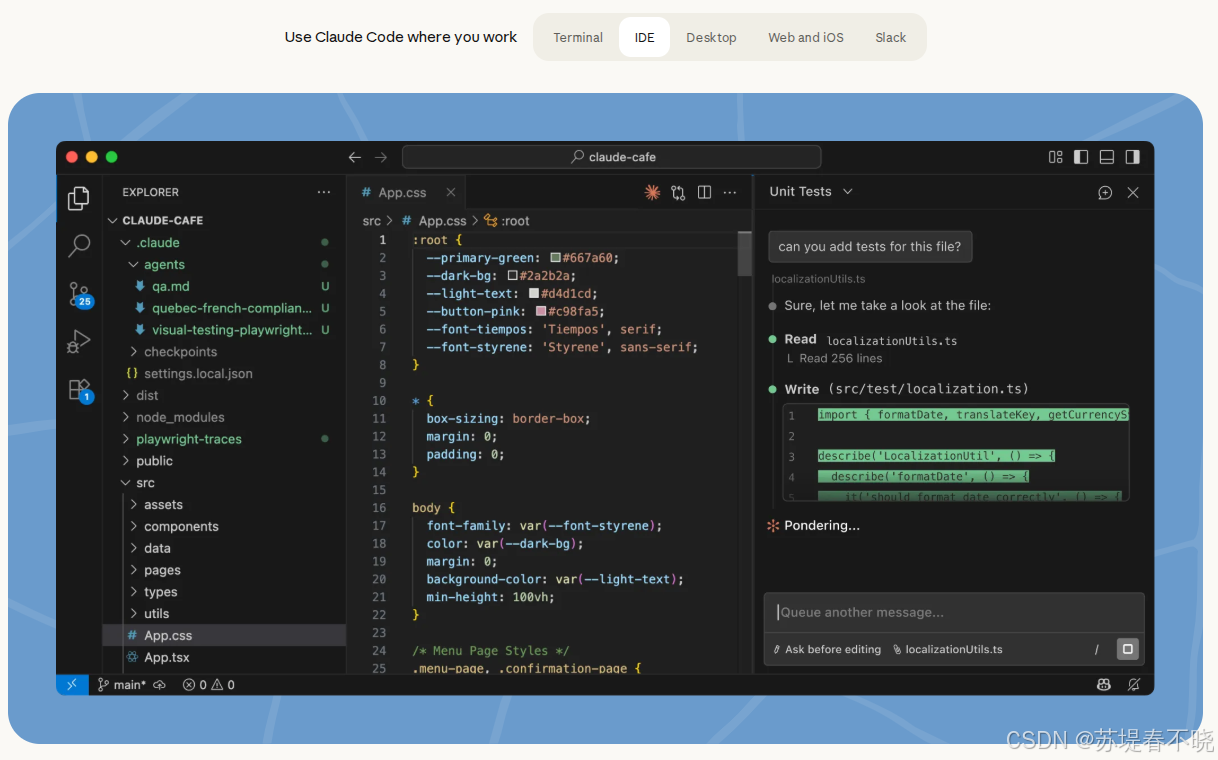The width and height of the screenshot is (1218, 760).
Task: Click the src breadcrumb segment
Action: tap(371, 221)
